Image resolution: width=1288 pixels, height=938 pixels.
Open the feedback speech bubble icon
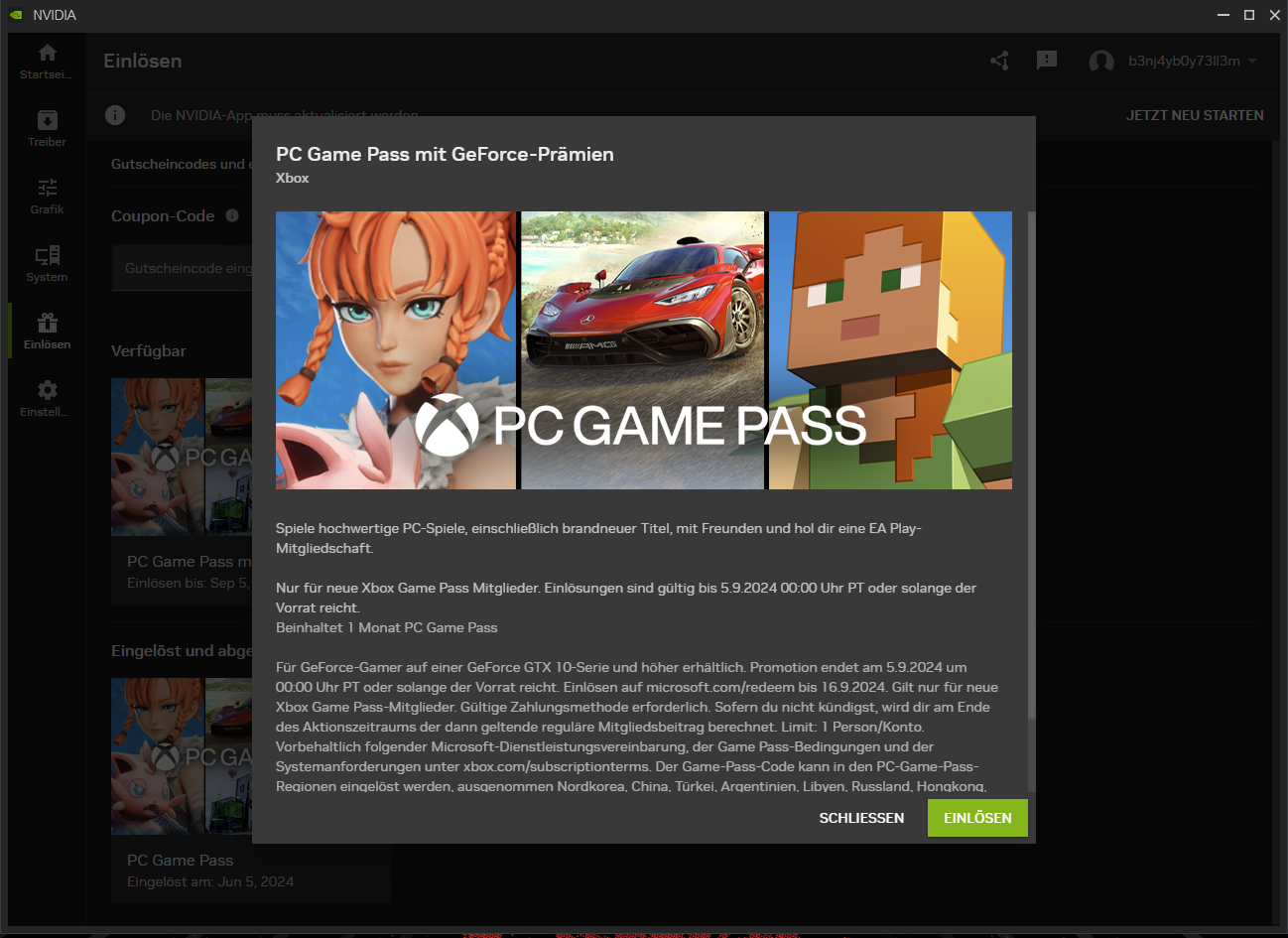pos(1047,61)
